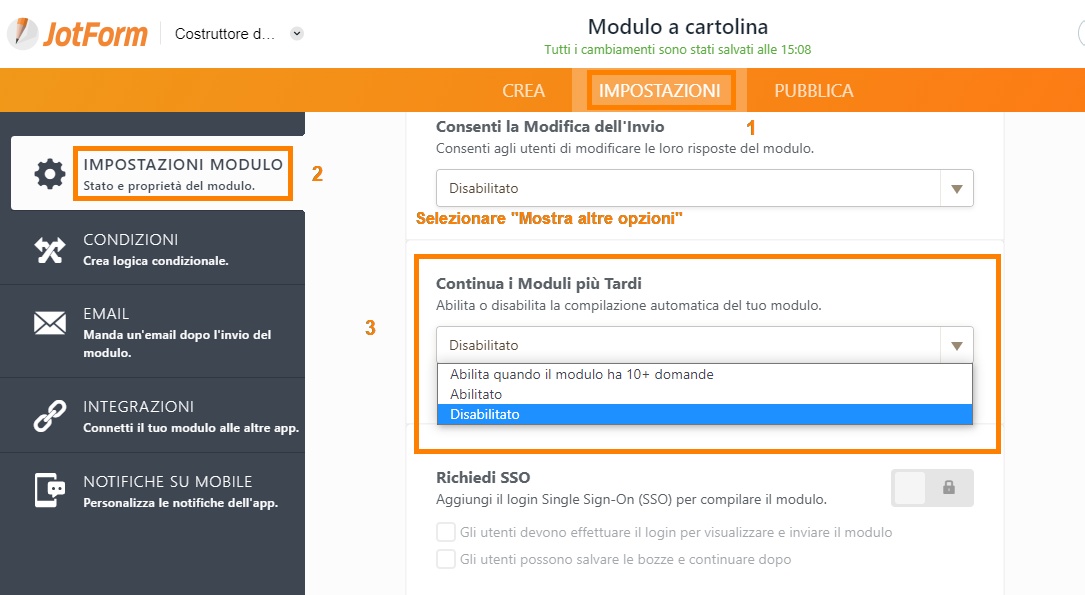The height and width of the screenshot is (595, 1085).
Task: Collapse the Continua i Moduli più Tardi dropdown arrow
Action: 957,345
